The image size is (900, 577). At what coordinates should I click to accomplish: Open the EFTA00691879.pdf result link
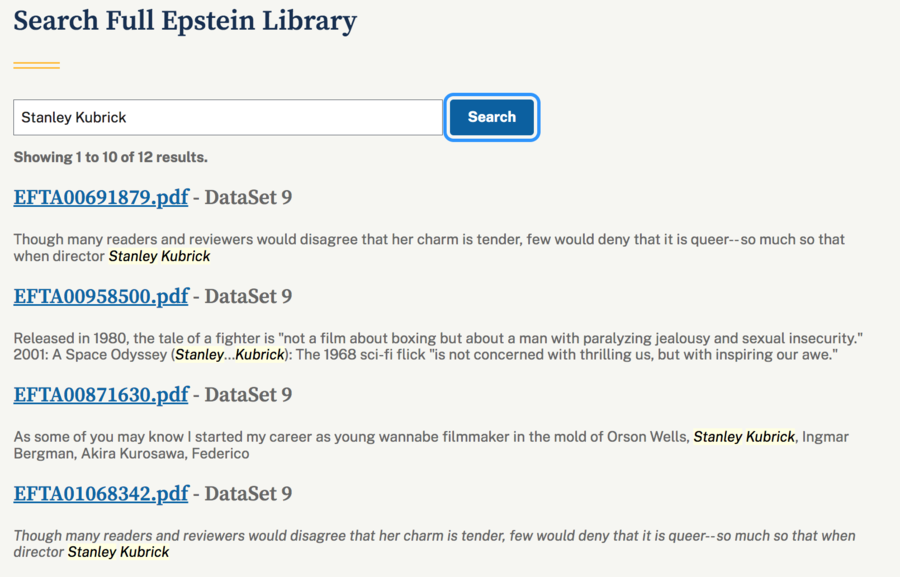pos(101,197)
